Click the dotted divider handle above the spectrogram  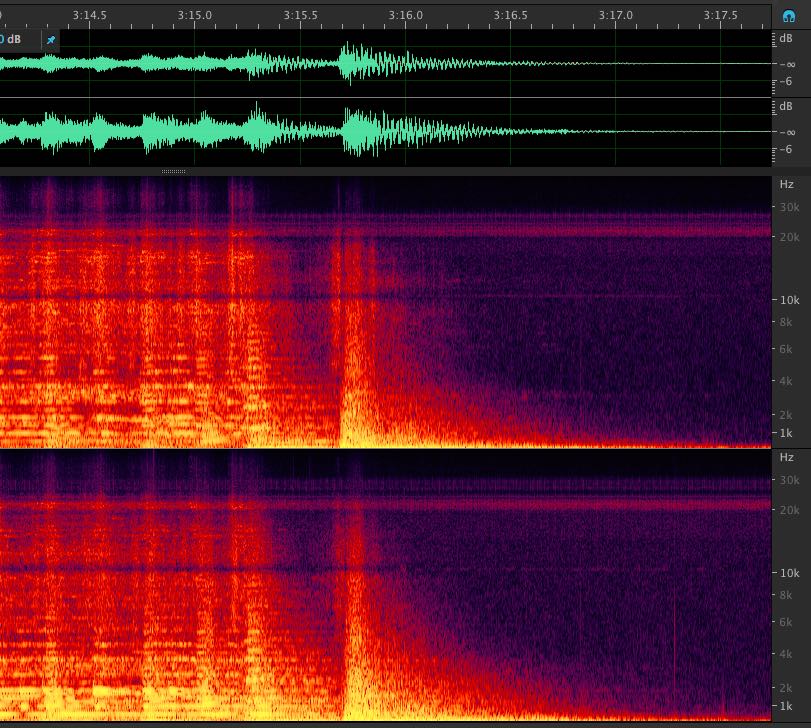[173, 172]
